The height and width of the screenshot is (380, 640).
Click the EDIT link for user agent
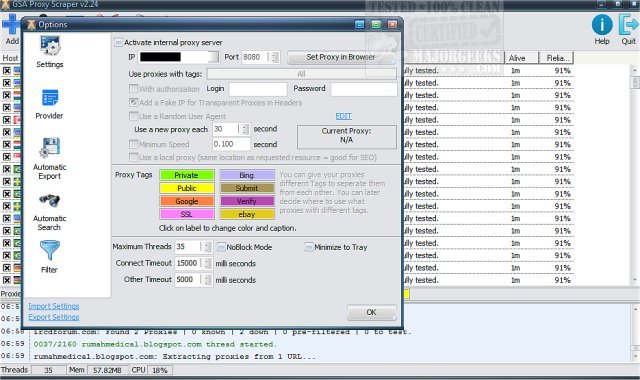pos(343,116)
